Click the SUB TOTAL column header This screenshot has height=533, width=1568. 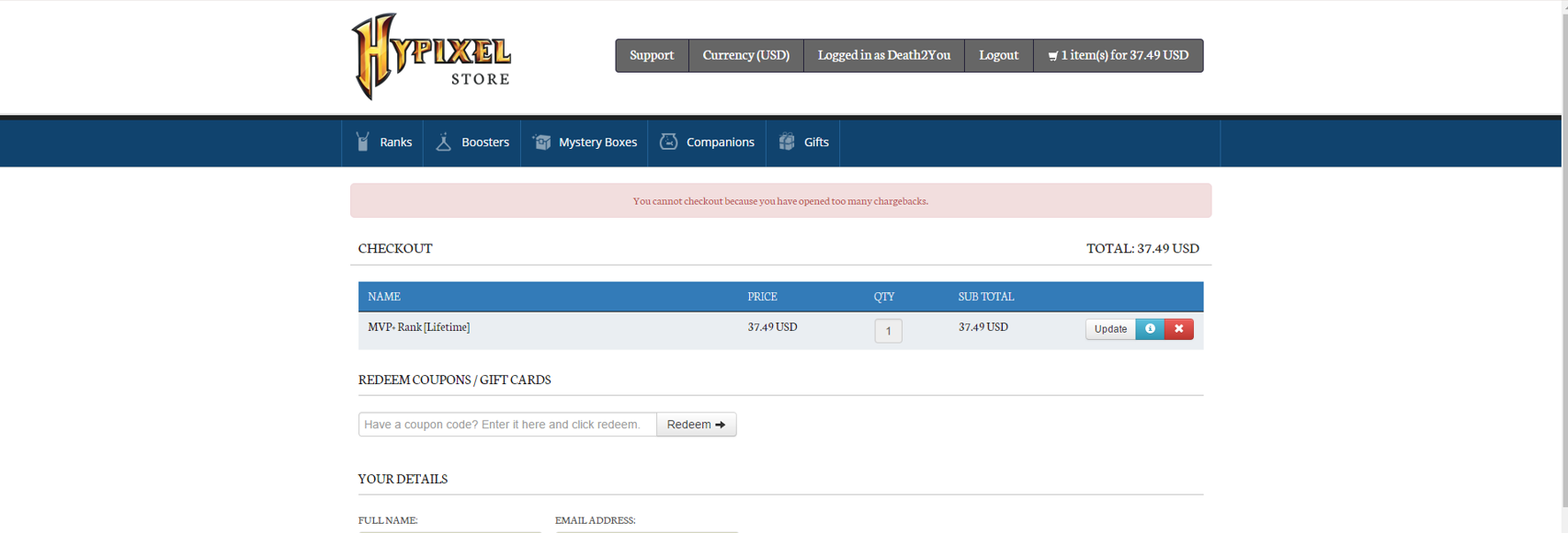point(986,297)
